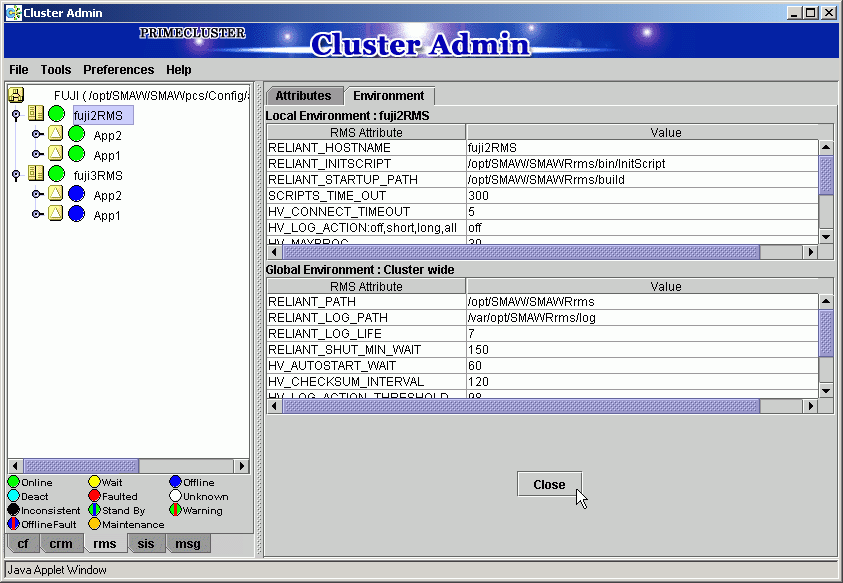Expand App1 under fuji3RMS
Screen dimensions: 843x583
(x=37, y=214)
